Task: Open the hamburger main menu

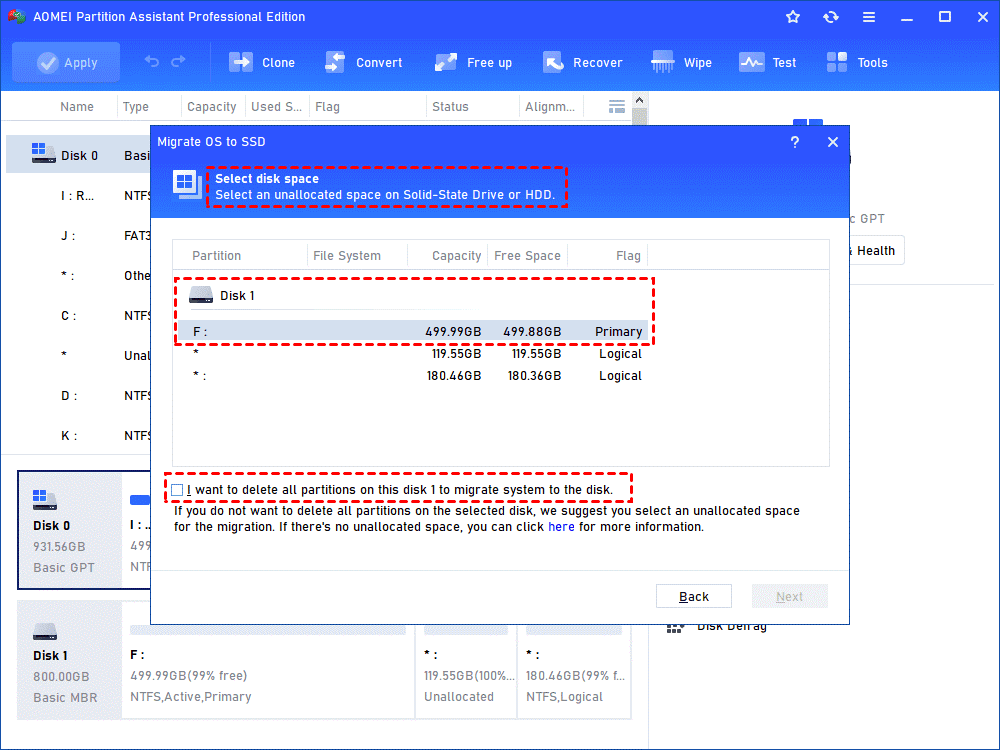Action: pyautogui.click(x=869, y=16)
